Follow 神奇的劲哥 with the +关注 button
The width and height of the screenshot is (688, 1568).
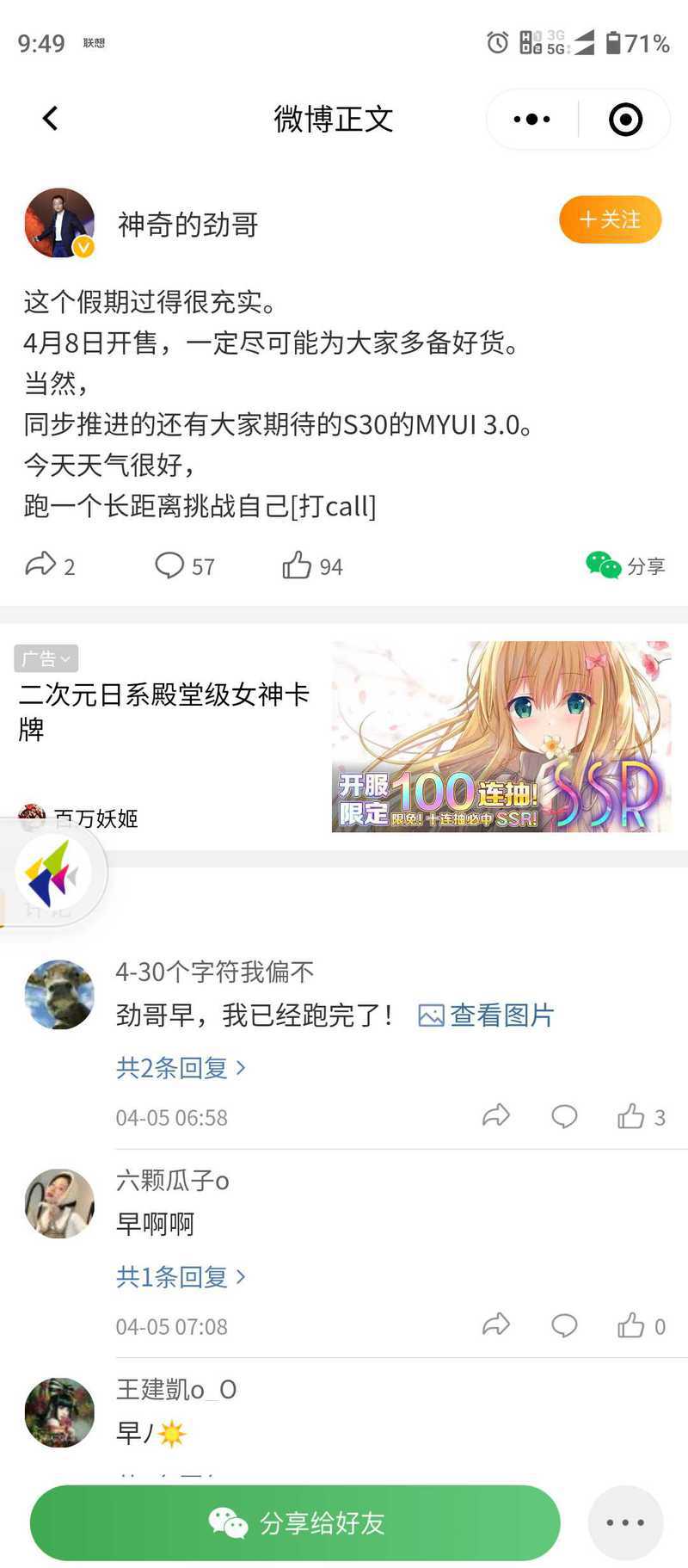pyautogui.click(x=611, y=219)
